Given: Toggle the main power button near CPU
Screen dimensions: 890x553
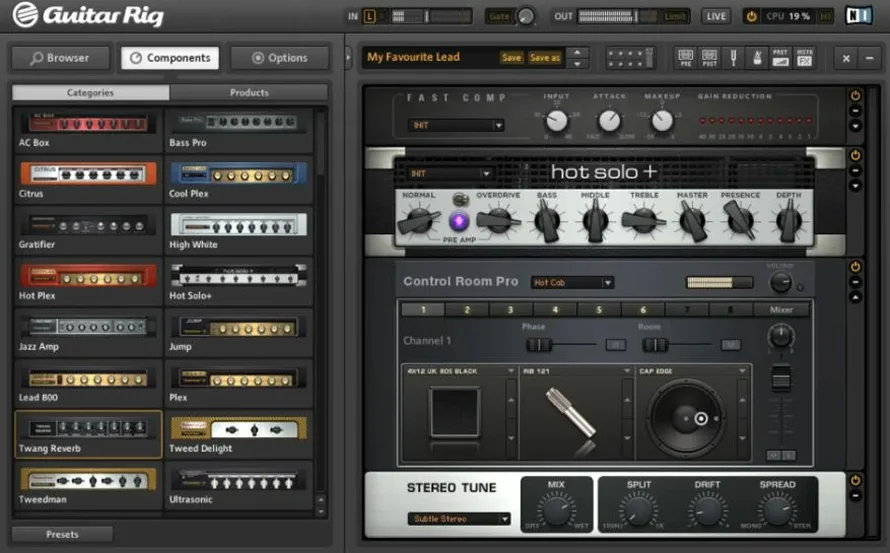Looking at the screenshot, I should (751, 16).
